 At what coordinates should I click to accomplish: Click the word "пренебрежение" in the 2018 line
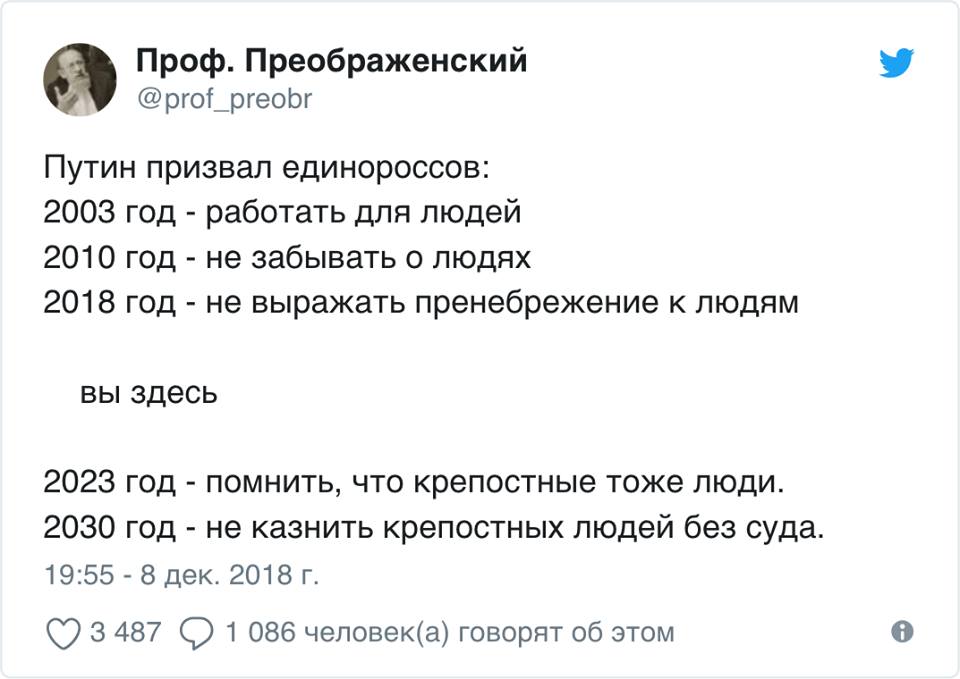[536, 303]
